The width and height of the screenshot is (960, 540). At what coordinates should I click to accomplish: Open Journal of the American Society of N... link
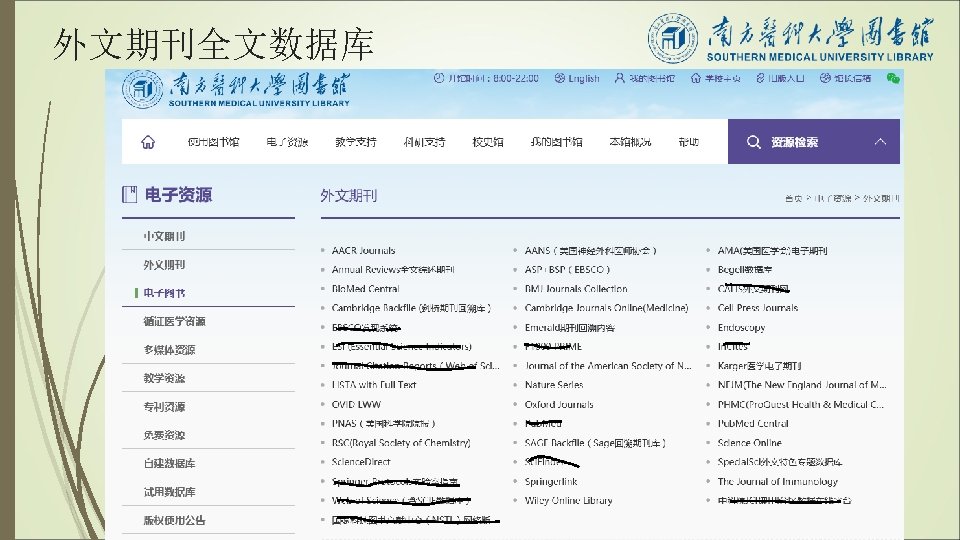(608, 366)
